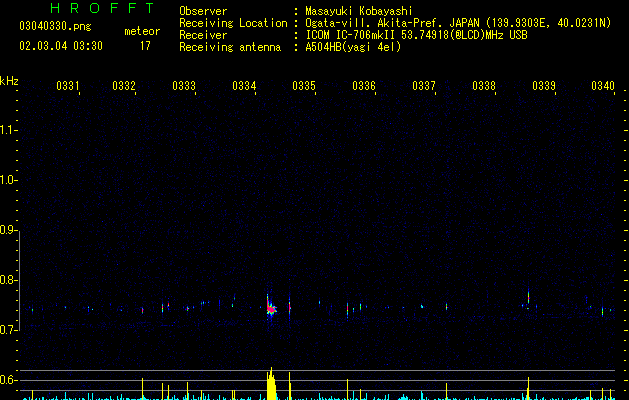Image resolution: width=629 pixels, height=400 pixels.
Task: Click the large pink meteor echo after 0334
Action: click(x=271, y=309)
